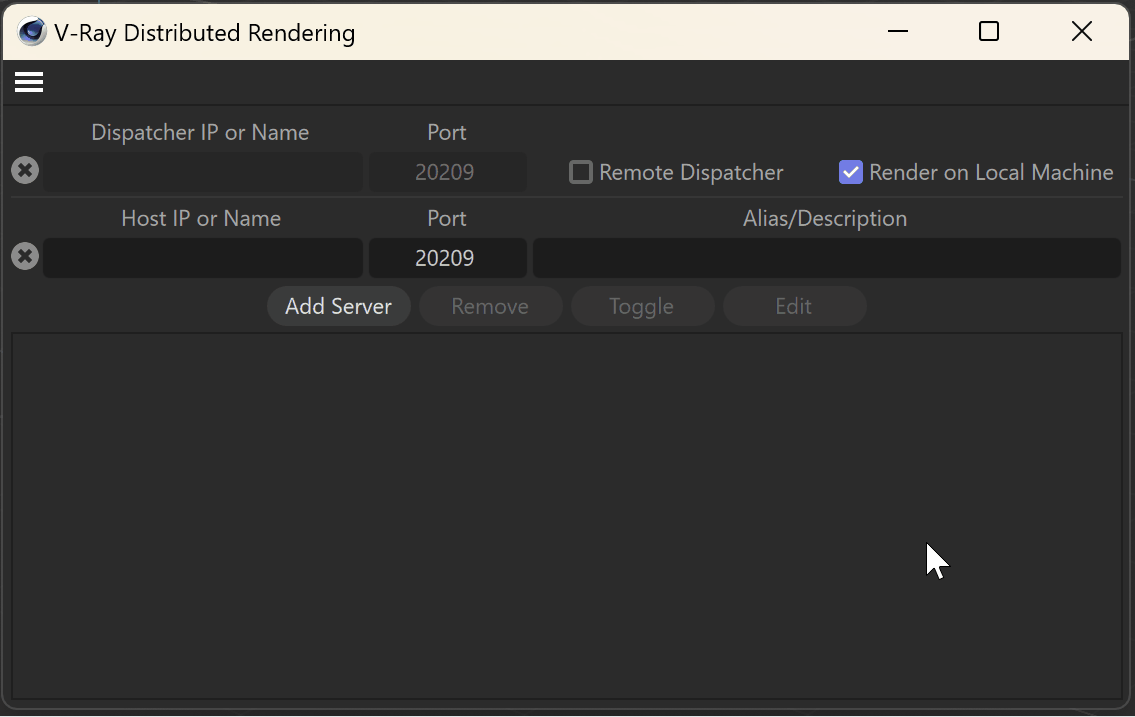Maximize the V-Ray Distributed Rendering window
The width and height of the screenshot is (1135, 717).
pos(989,32)
